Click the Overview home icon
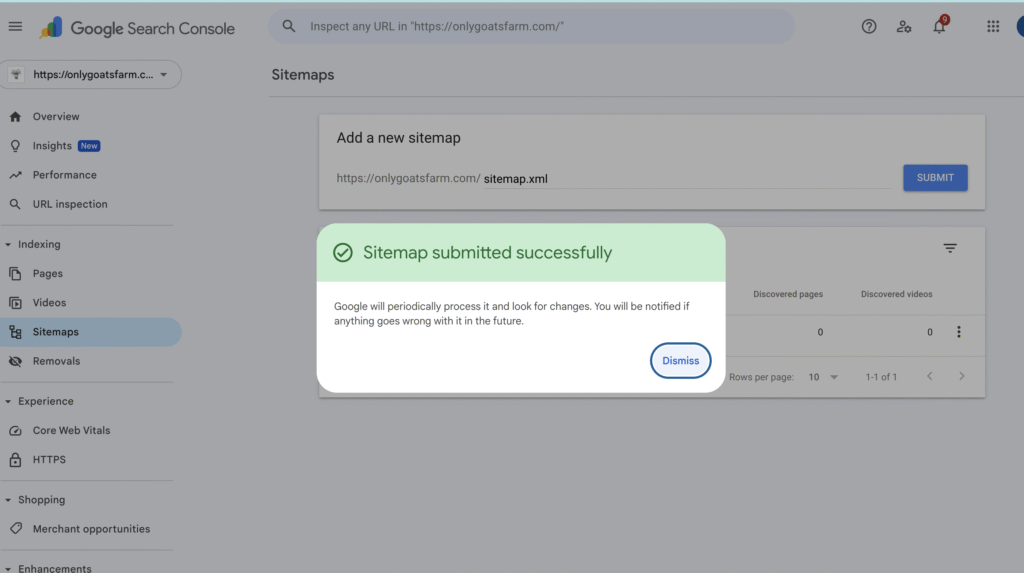1024x573 pixels. click(x=15, y=117)
